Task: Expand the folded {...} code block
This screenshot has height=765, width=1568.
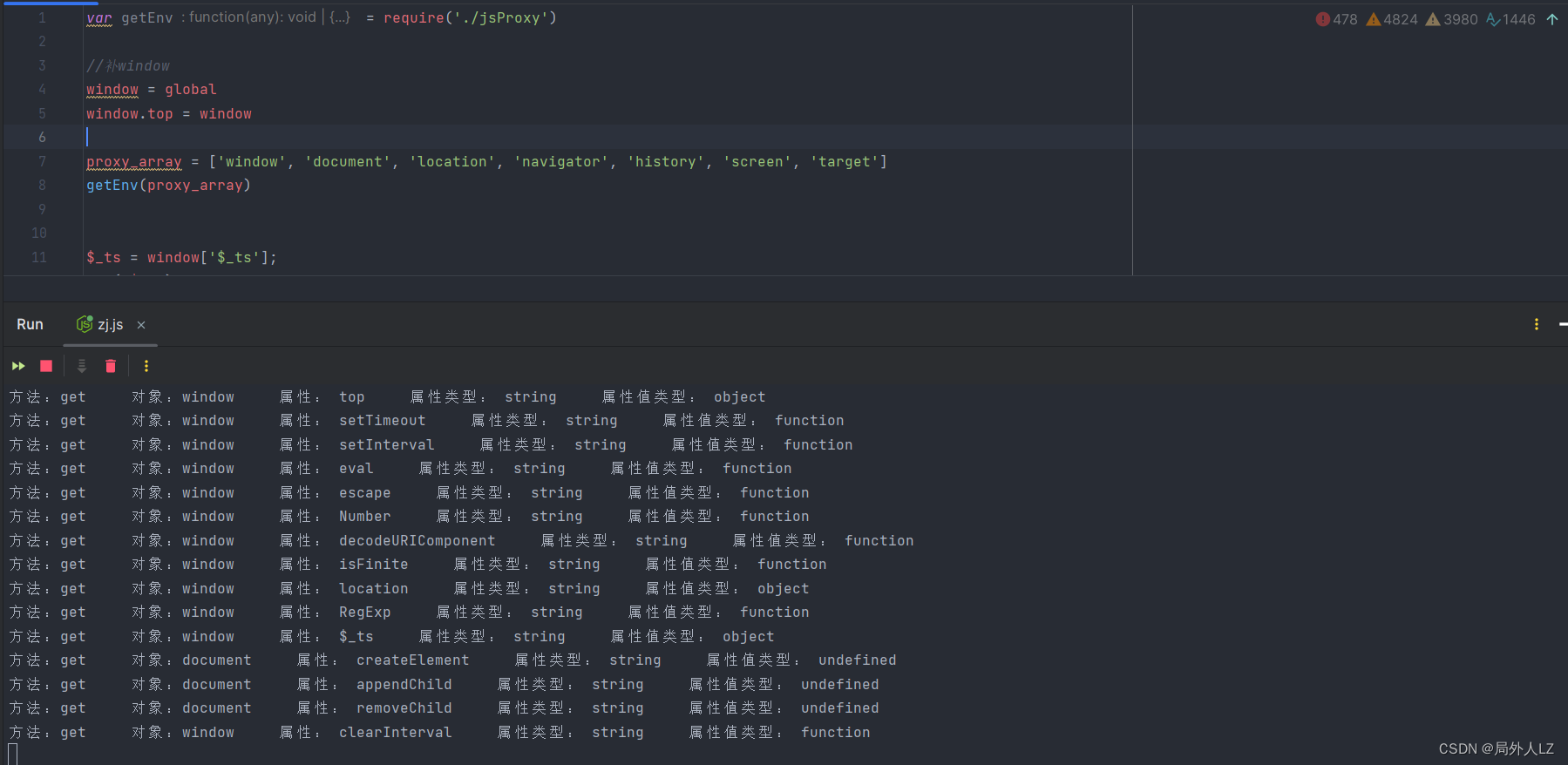Action: point(340,17)
